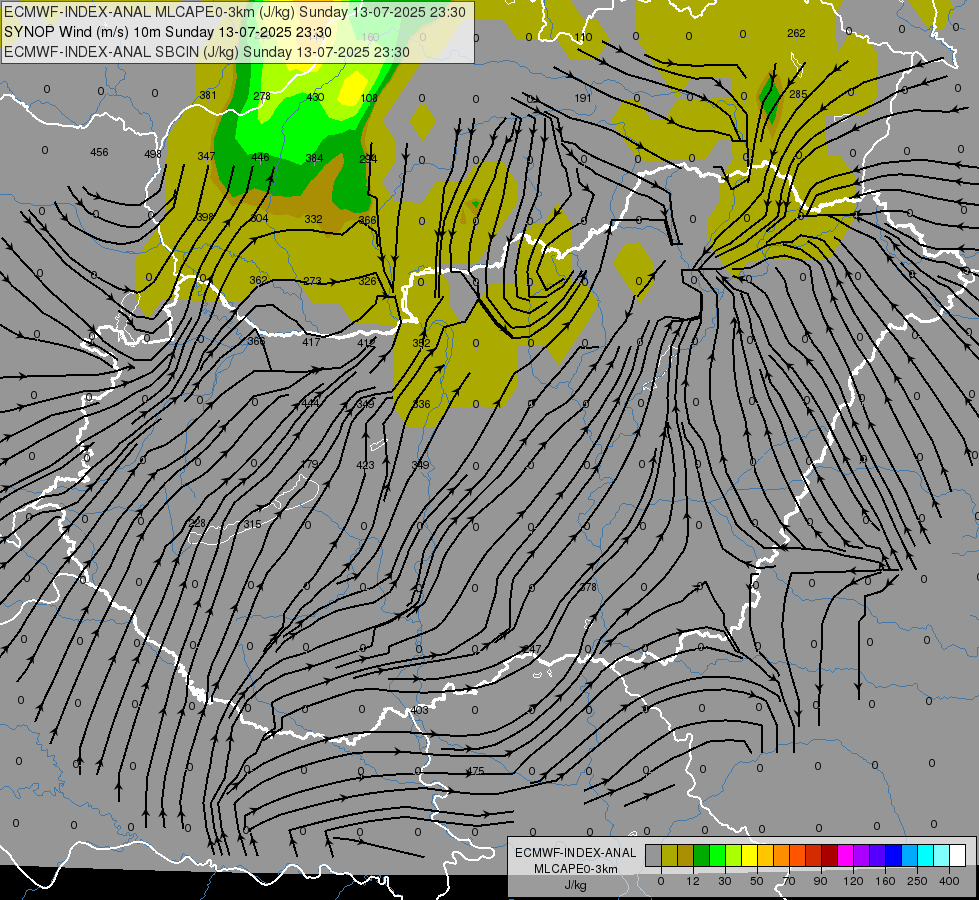
Task: Pick the lime yellow-green legend swatch
Action: (734, 856)
